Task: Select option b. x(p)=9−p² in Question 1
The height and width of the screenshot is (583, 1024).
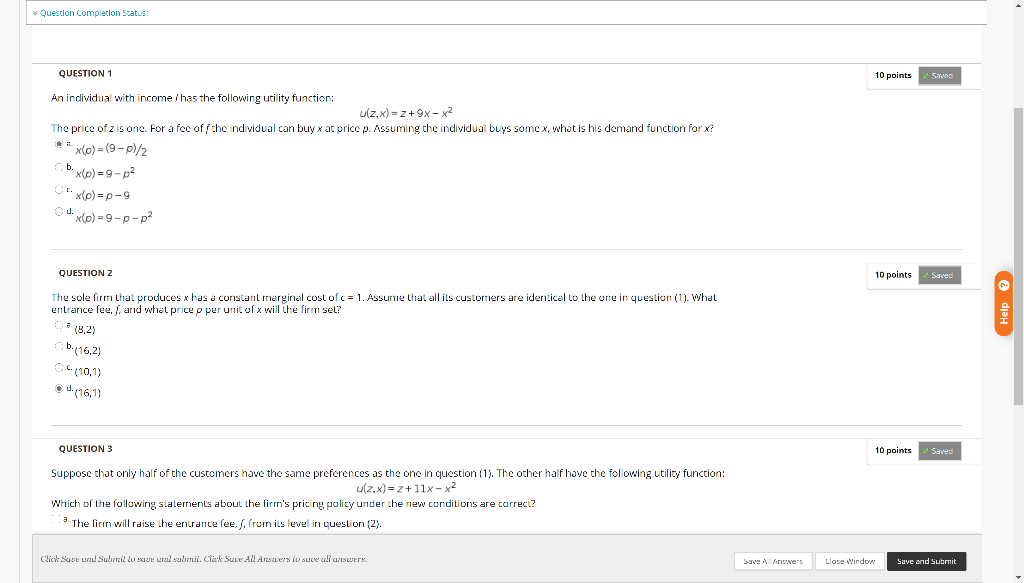Action: 59,167
